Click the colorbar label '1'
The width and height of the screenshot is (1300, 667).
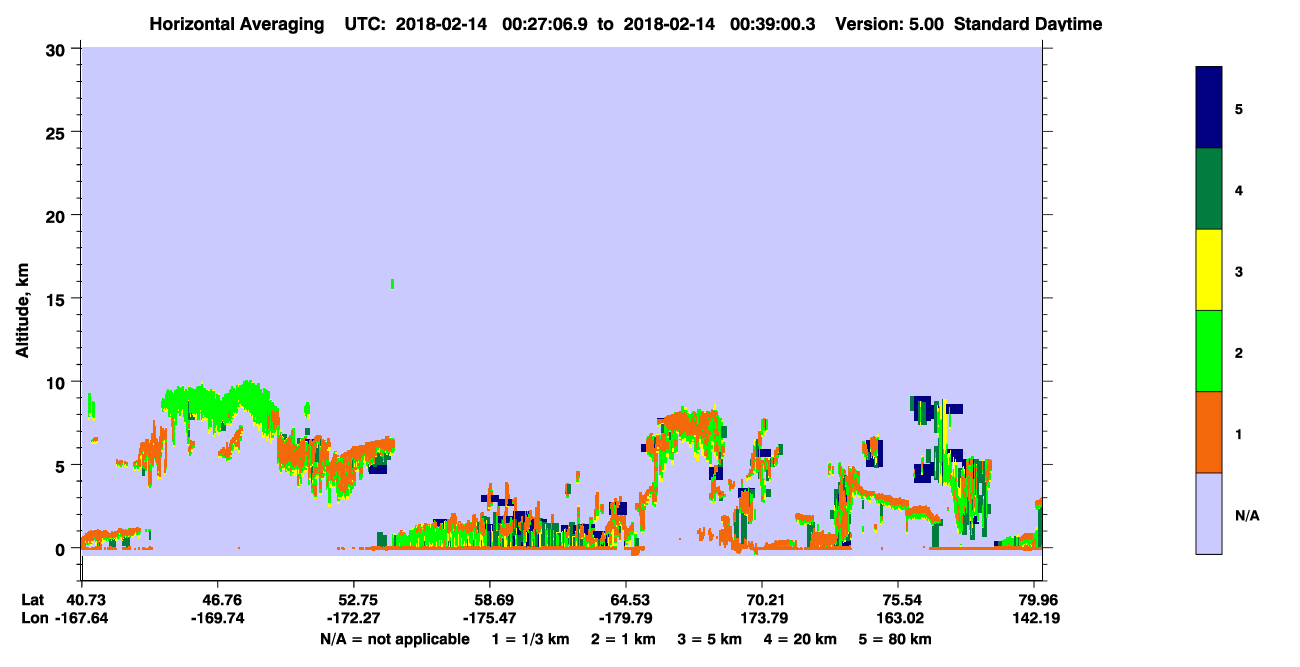coord(1239,433)
